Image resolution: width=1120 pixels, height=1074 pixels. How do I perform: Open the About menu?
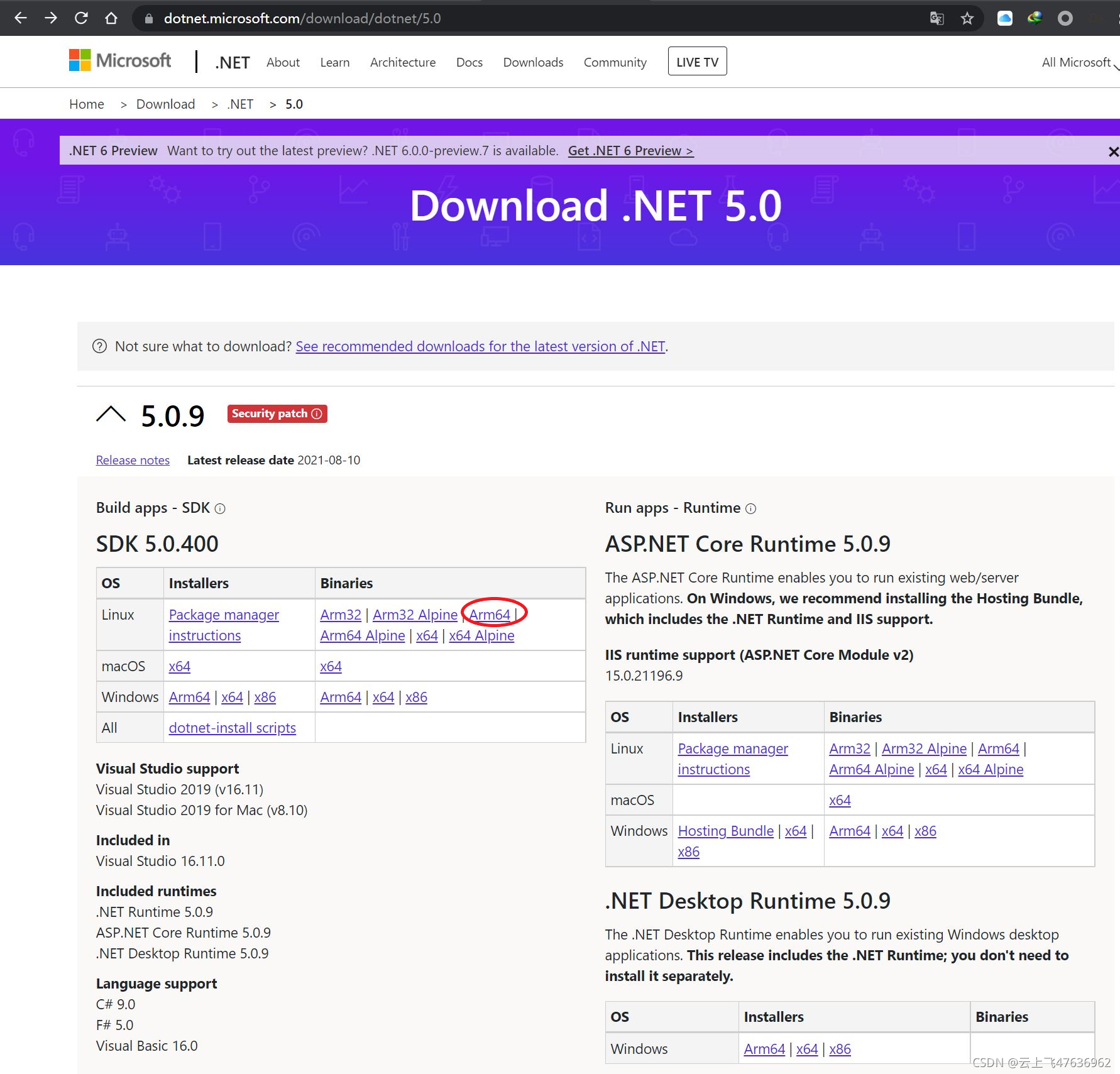pos(283,62)
